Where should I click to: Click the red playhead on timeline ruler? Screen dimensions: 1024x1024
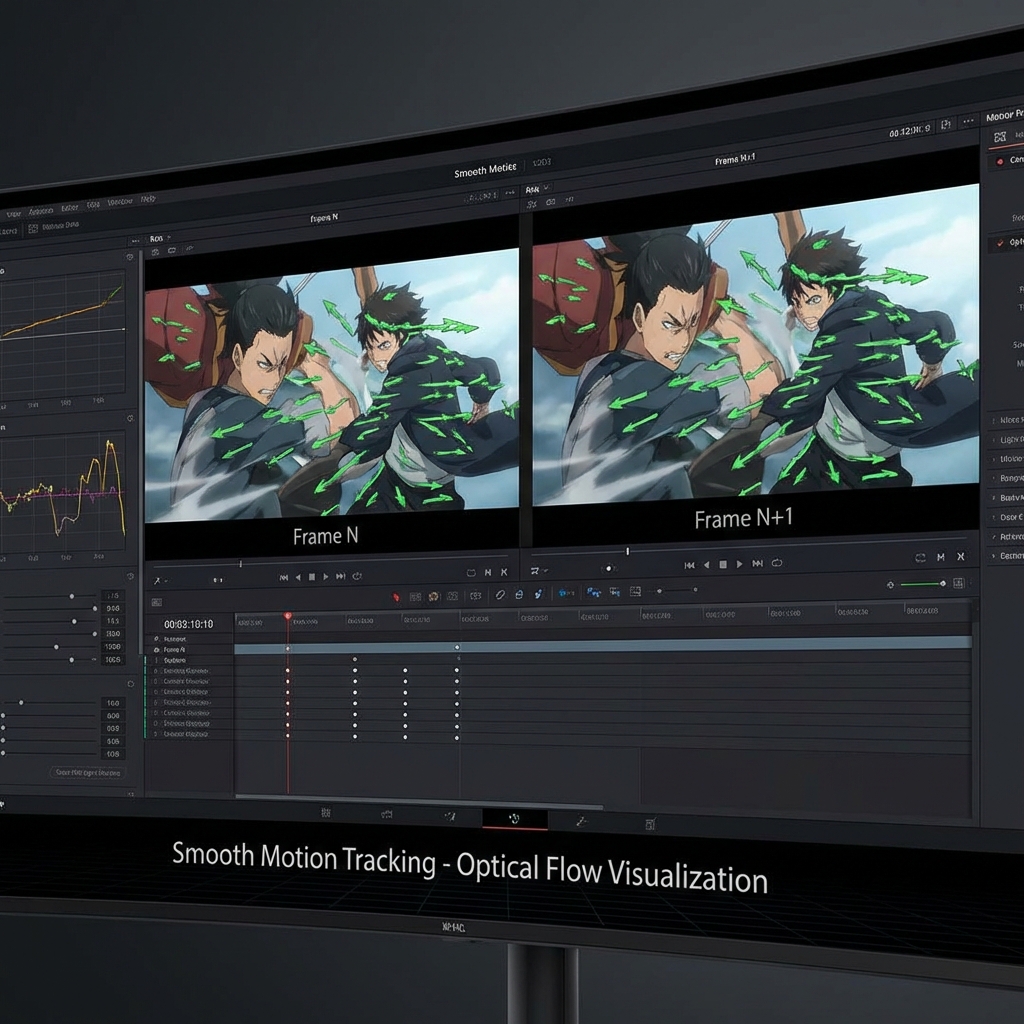pos(288,616)
